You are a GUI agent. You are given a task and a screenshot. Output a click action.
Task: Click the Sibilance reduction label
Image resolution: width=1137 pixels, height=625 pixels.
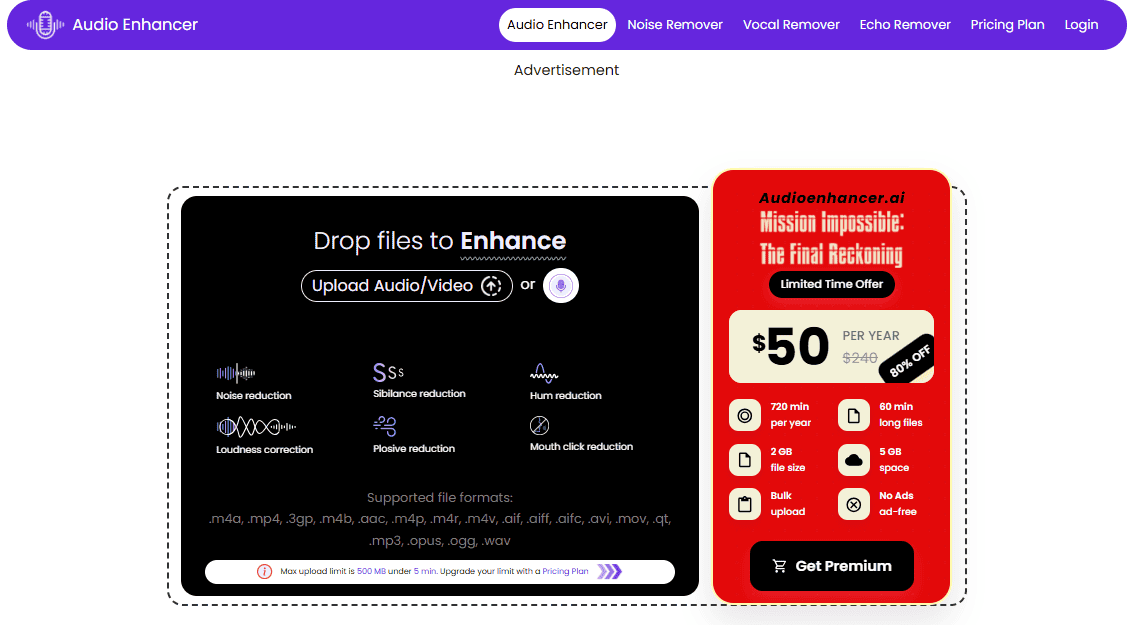(419, 394)
